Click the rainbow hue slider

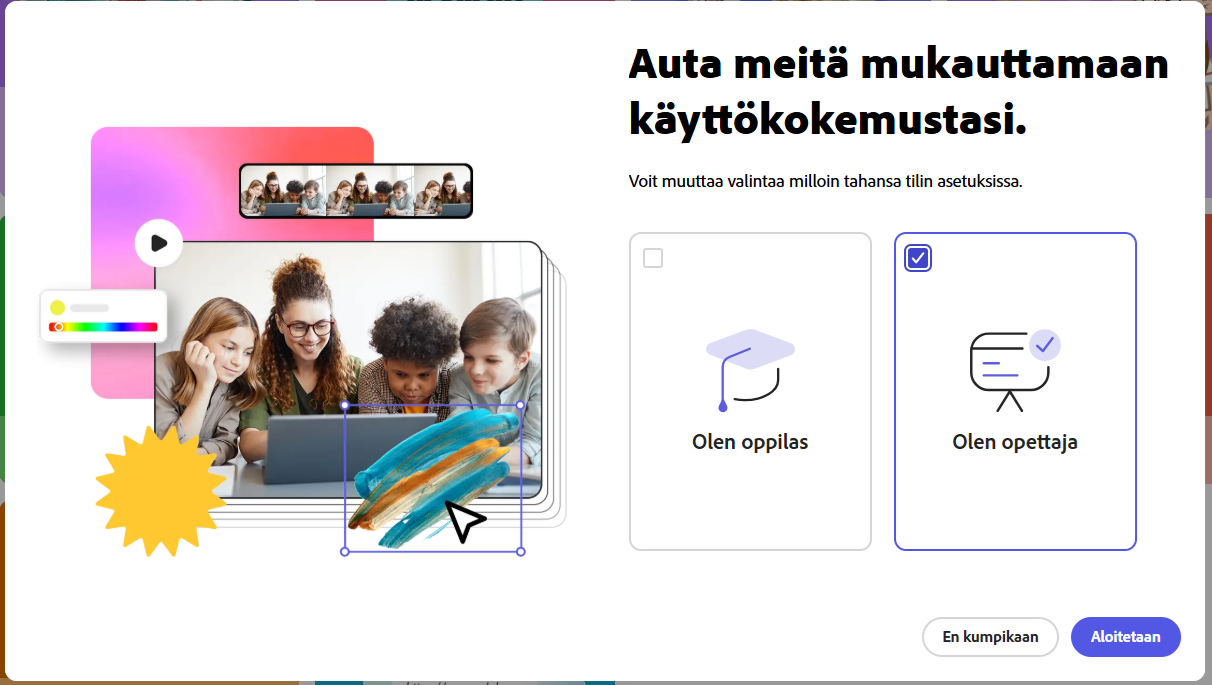click(104, 327)
